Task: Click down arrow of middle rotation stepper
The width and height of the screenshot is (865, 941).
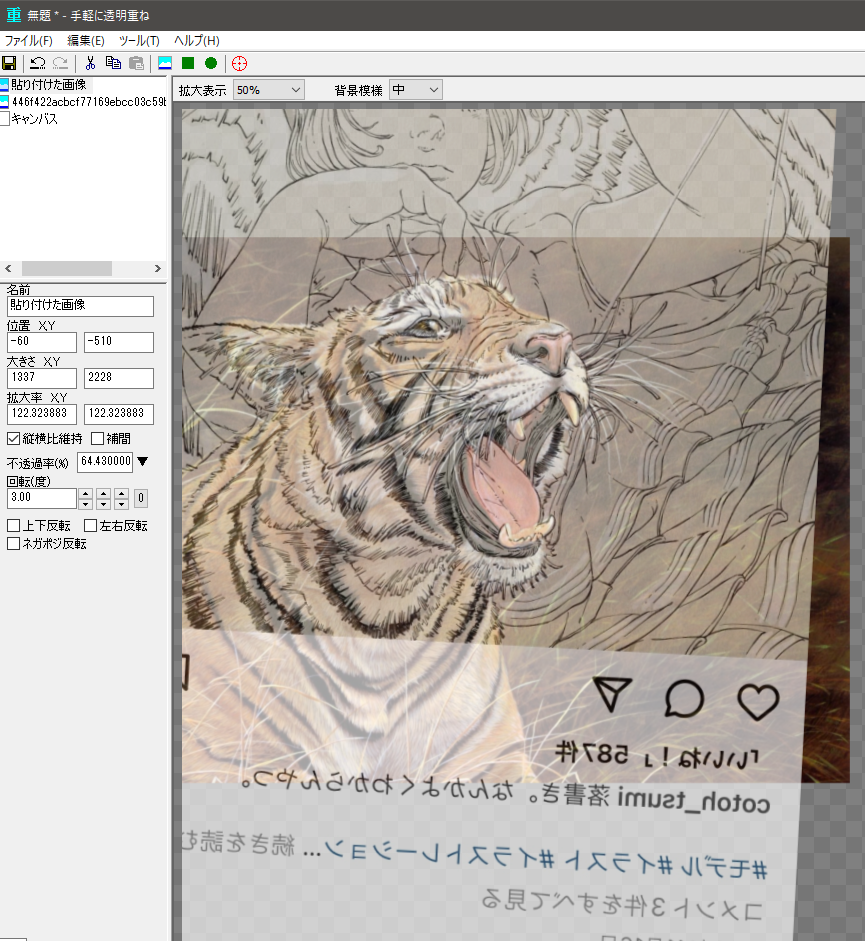Action: [104, 504]
